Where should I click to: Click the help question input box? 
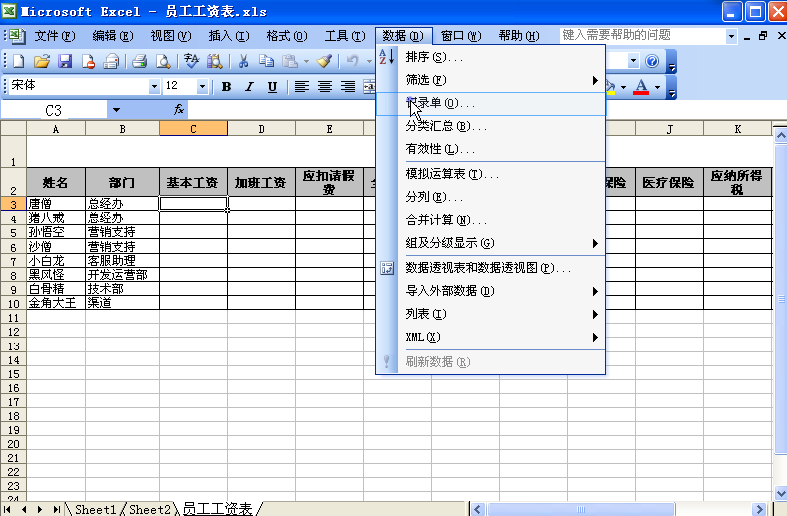pos(642,35)
